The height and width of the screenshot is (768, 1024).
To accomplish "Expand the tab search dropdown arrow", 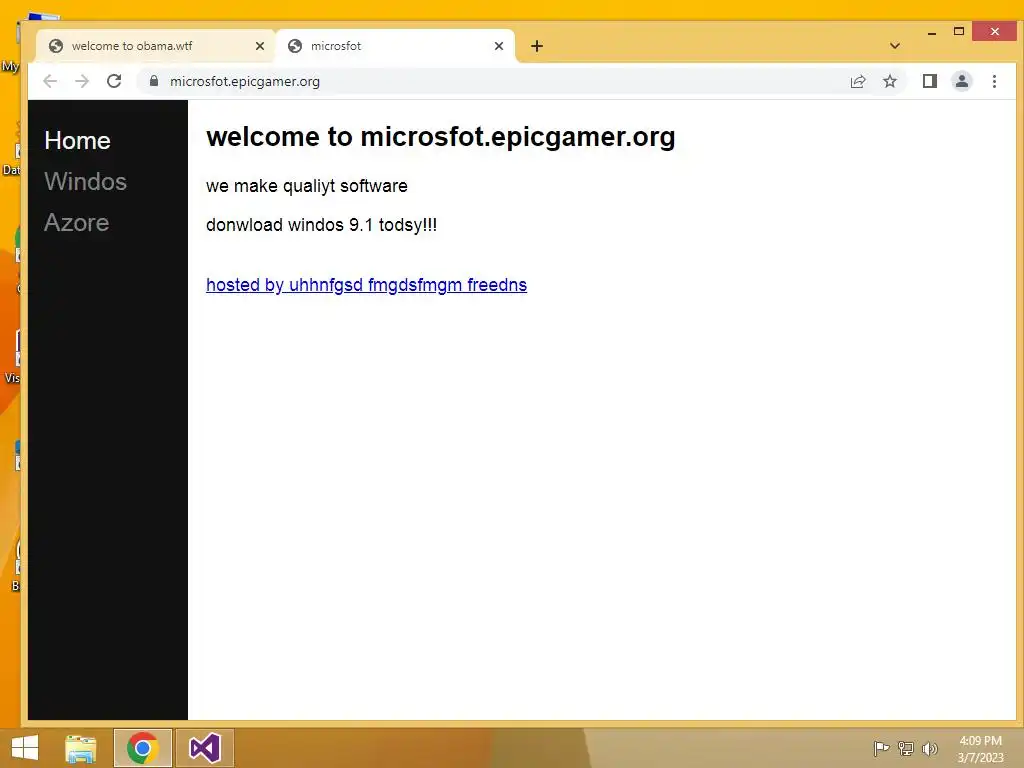I will coord(895,46).
